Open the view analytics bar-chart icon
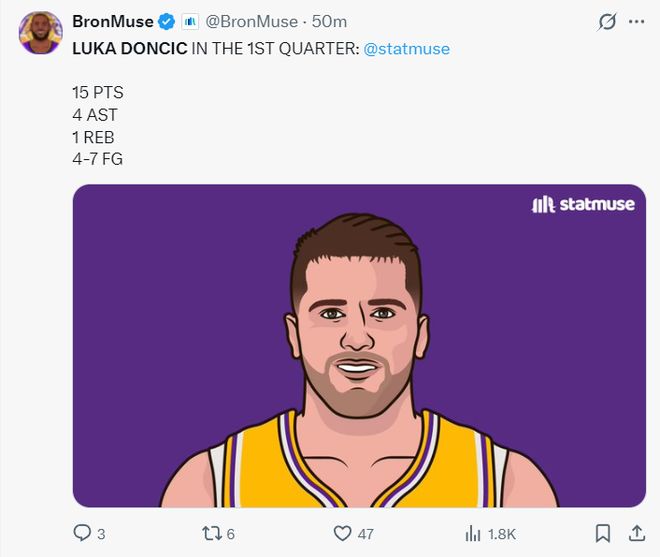This screenshot has height=557, width=660. (472, 533)
